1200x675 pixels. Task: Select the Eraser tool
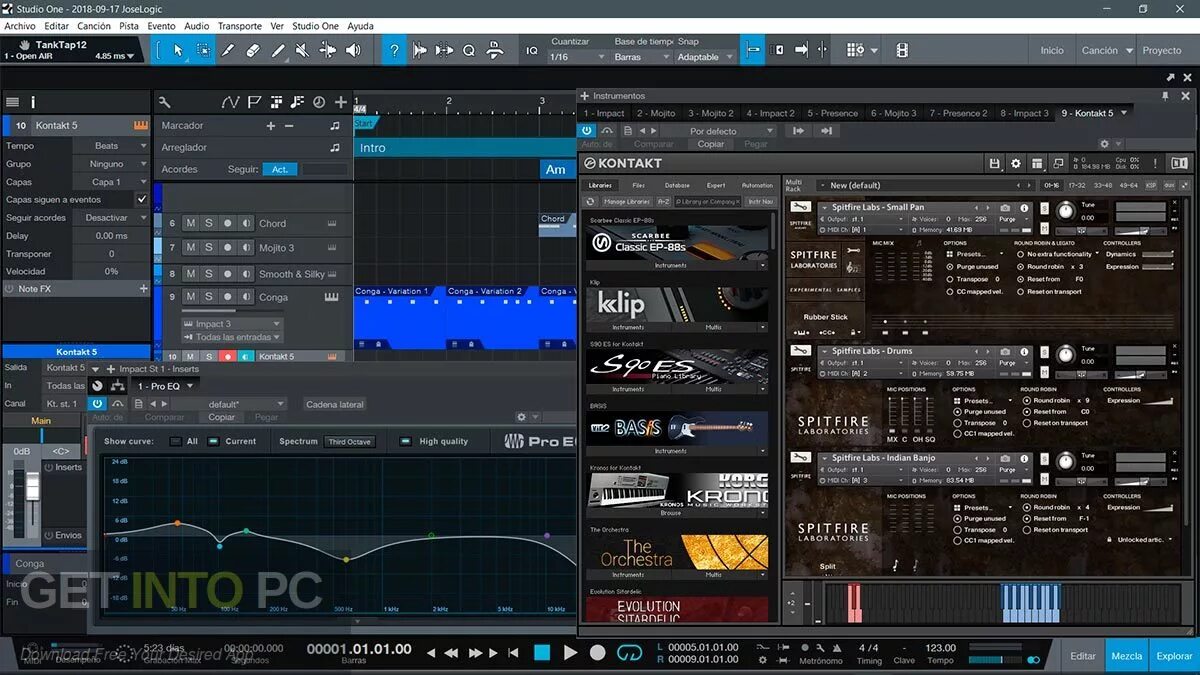254,49
